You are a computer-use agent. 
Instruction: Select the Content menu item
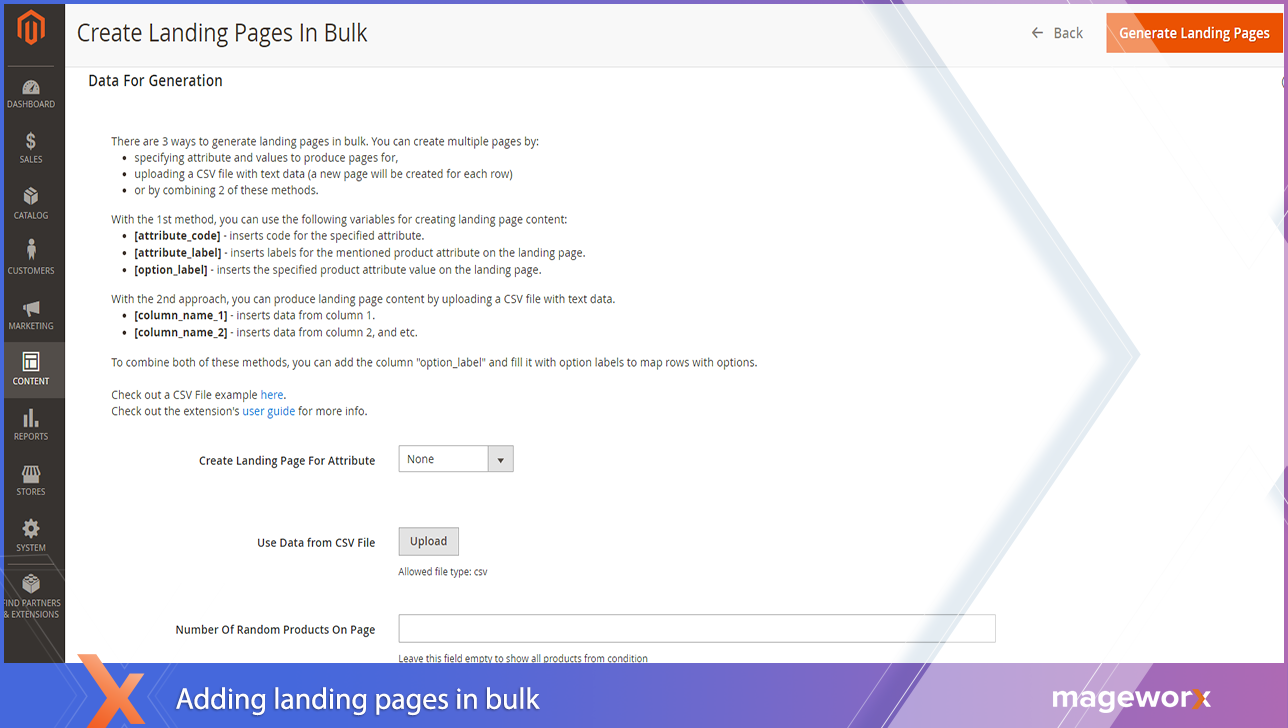(31, 368)
